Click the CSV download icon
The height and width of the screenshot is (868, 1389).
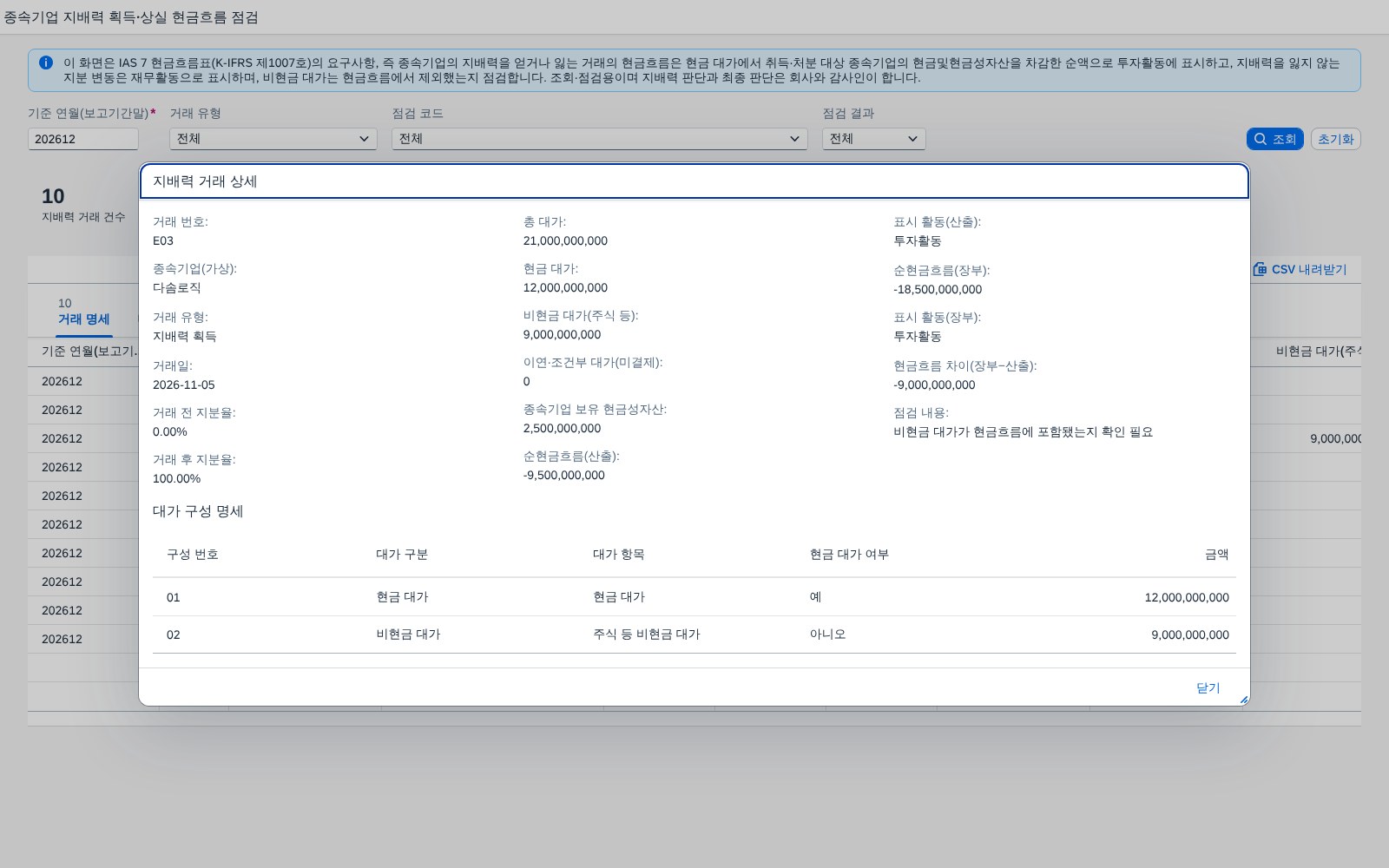point(1260,269)
